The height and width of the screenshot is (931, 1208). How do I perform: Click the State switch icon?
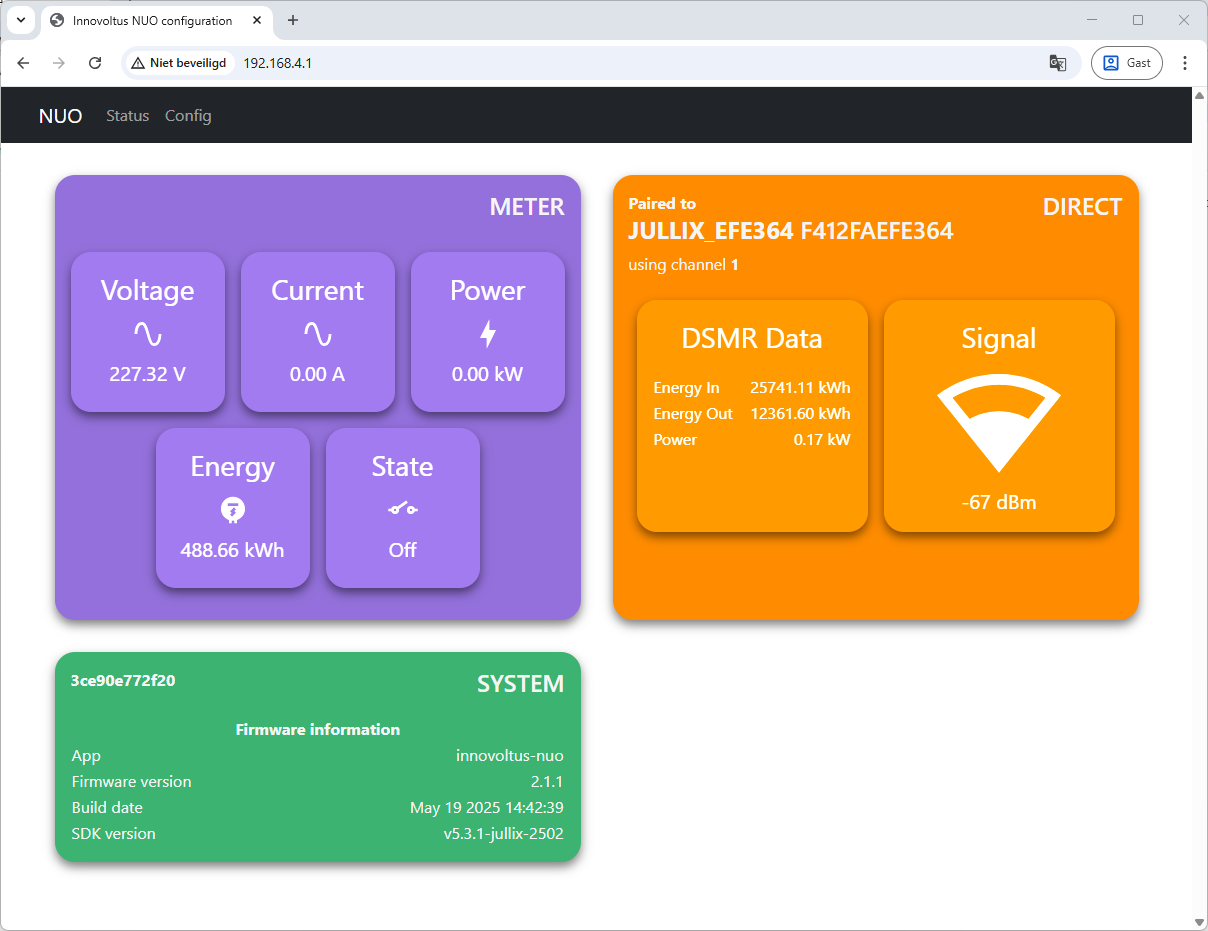[402, 510]
